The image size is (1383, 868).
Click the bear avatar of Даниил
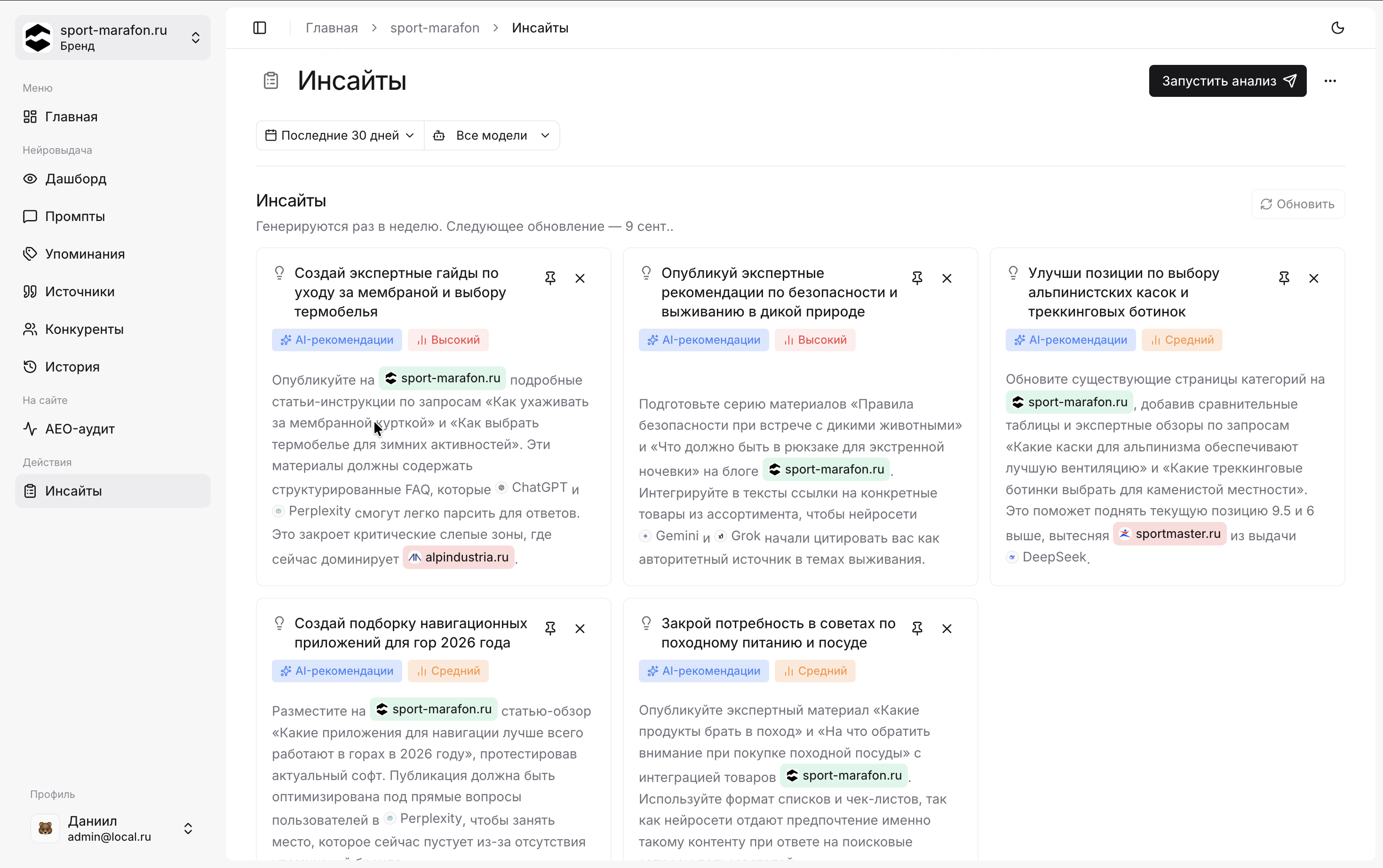point(45,829)
